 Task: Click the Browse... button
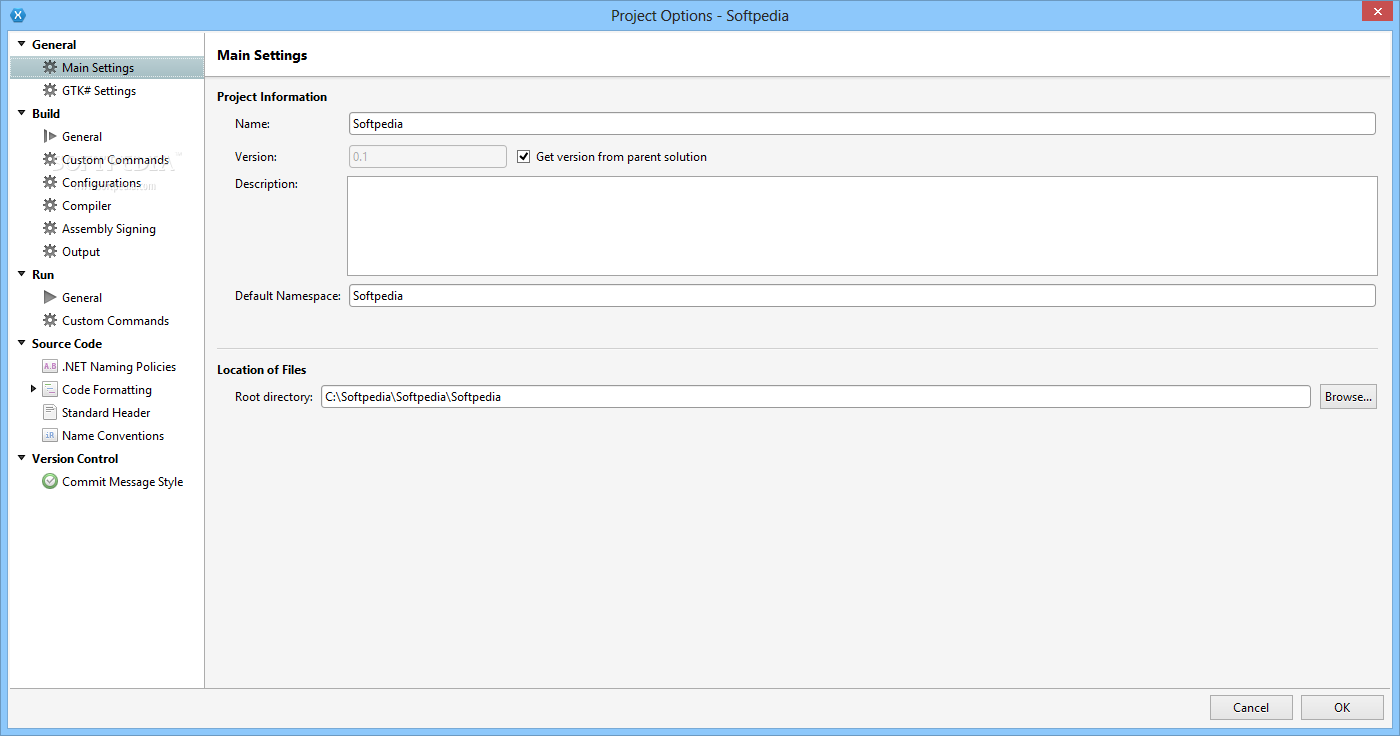(1348, 396)
